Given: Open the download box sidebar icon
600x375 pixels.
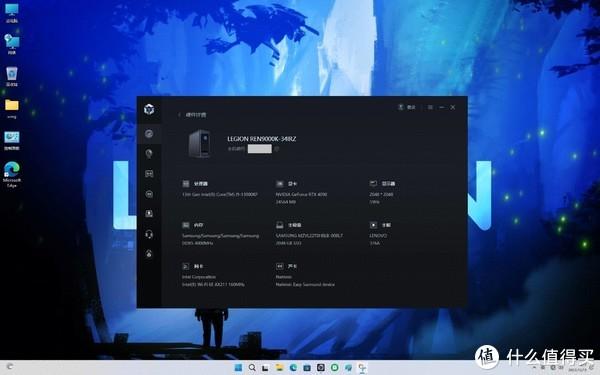Looking at the screenshot, I should tap(149, 214).
